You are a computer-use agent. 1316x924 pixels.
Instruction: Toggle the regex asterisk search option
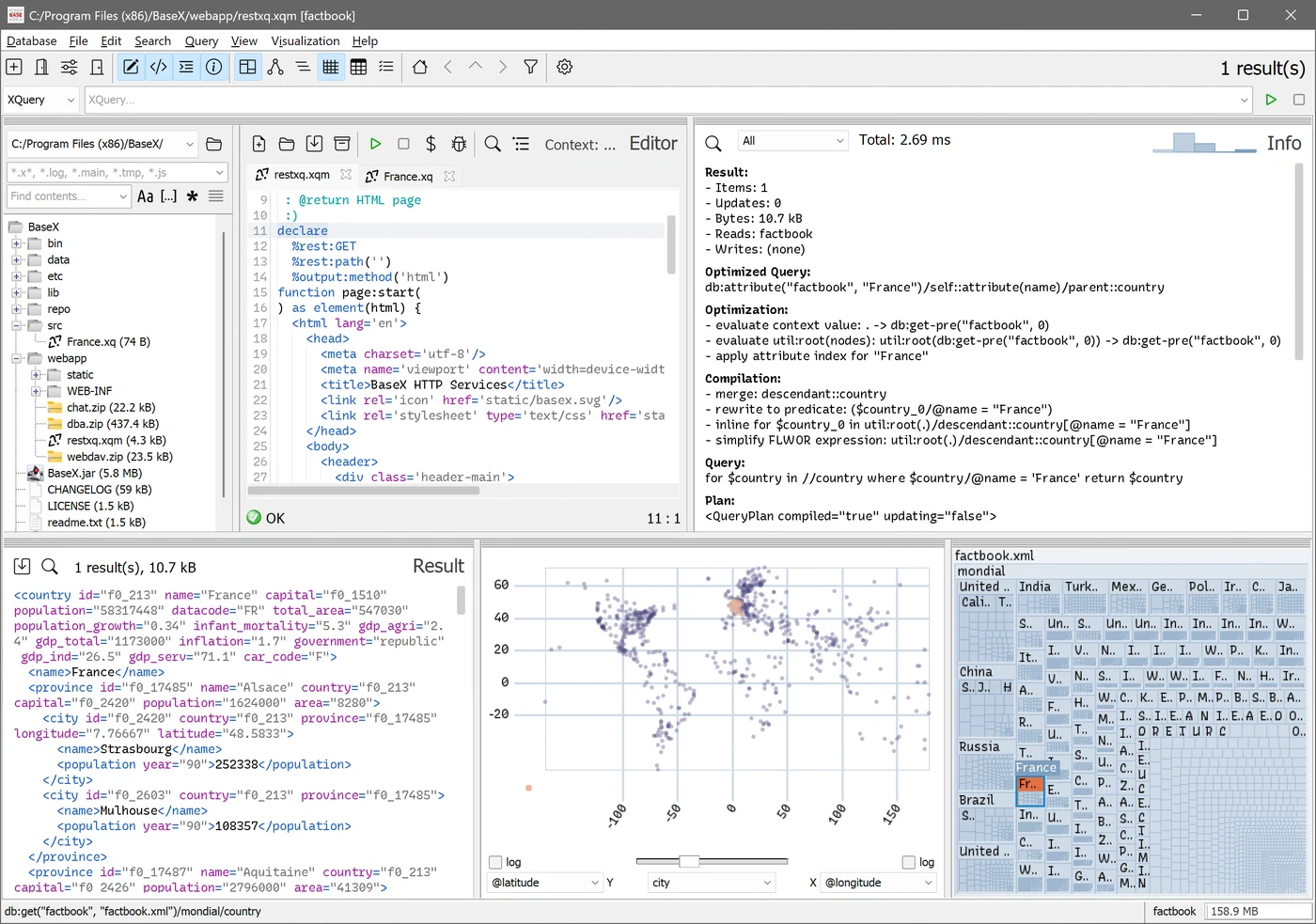point(193,196)
